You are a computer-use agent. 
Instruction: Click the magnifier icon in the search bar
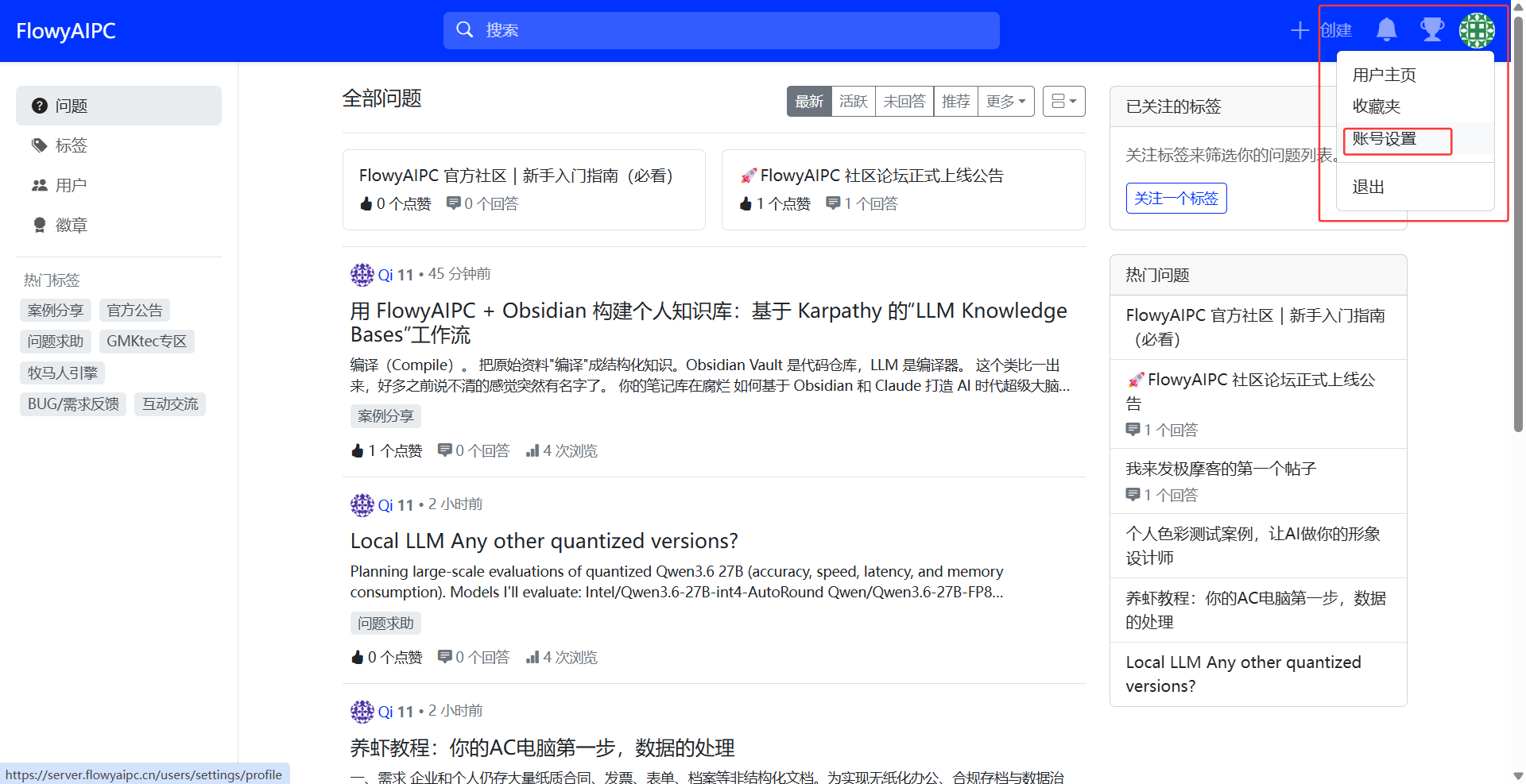pyautogui.click(x=465, y=30)
